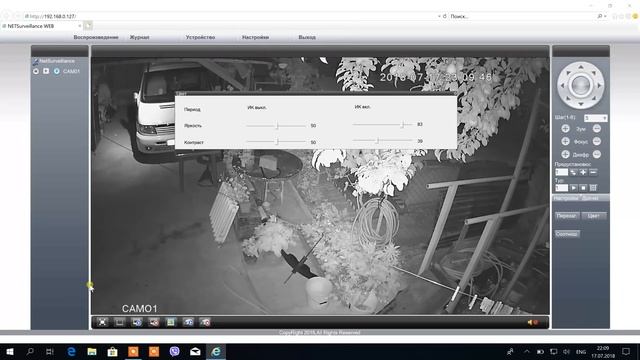
Task: Toggle the speaker audio icon
Action: coord(532,322)
